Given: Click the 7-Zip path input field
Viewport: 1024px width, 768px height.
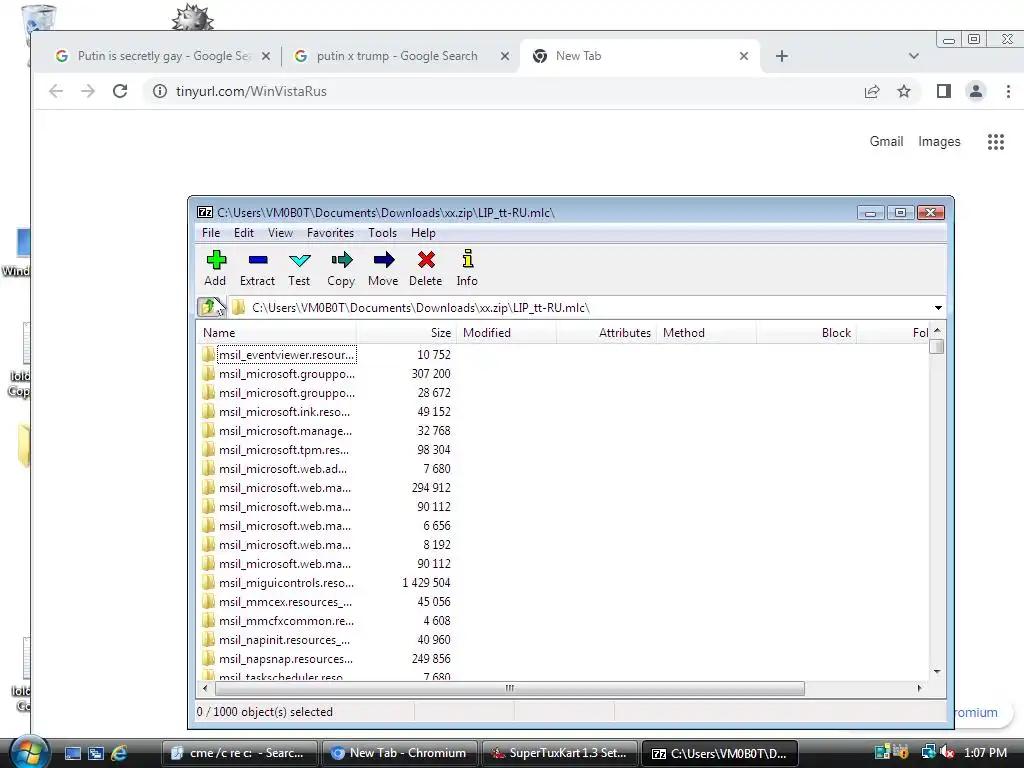Looking at the screenshot, I should tap(581, 308).
